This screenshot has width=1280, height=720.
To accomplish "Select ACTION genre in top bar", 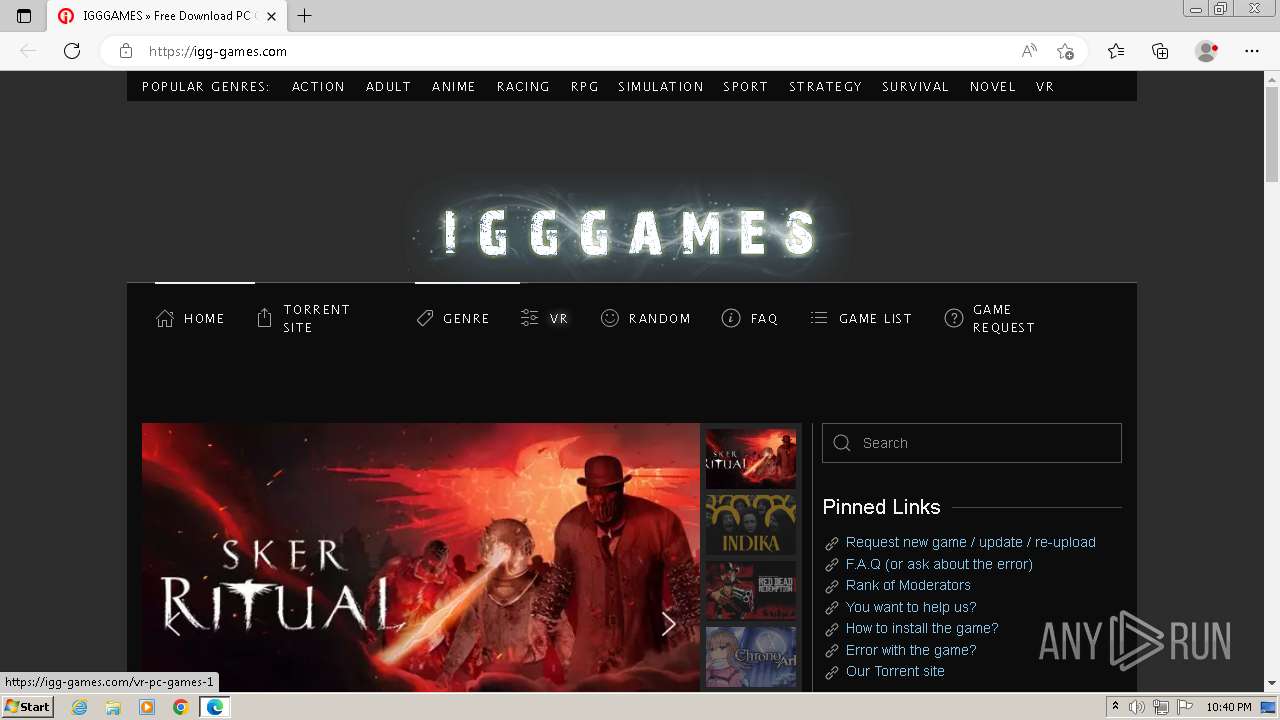I will tap(318, 87).
